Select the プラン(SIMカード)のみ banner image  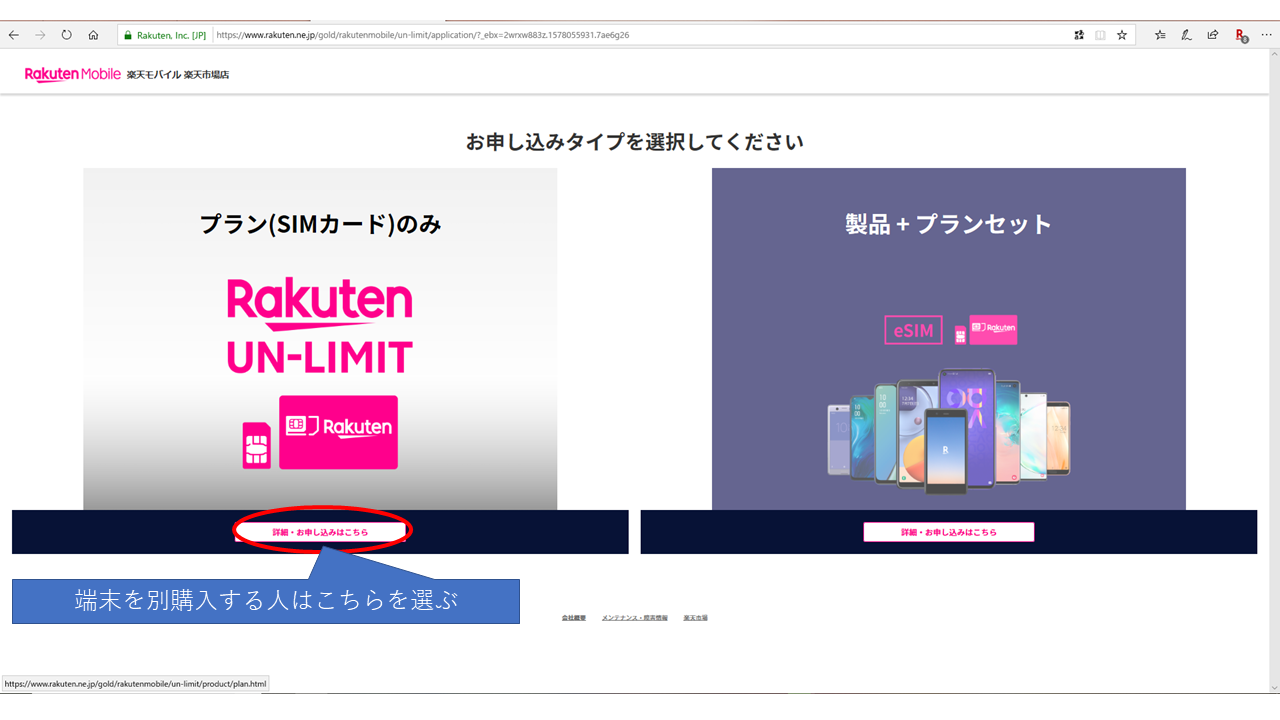[x=320, y=339]
